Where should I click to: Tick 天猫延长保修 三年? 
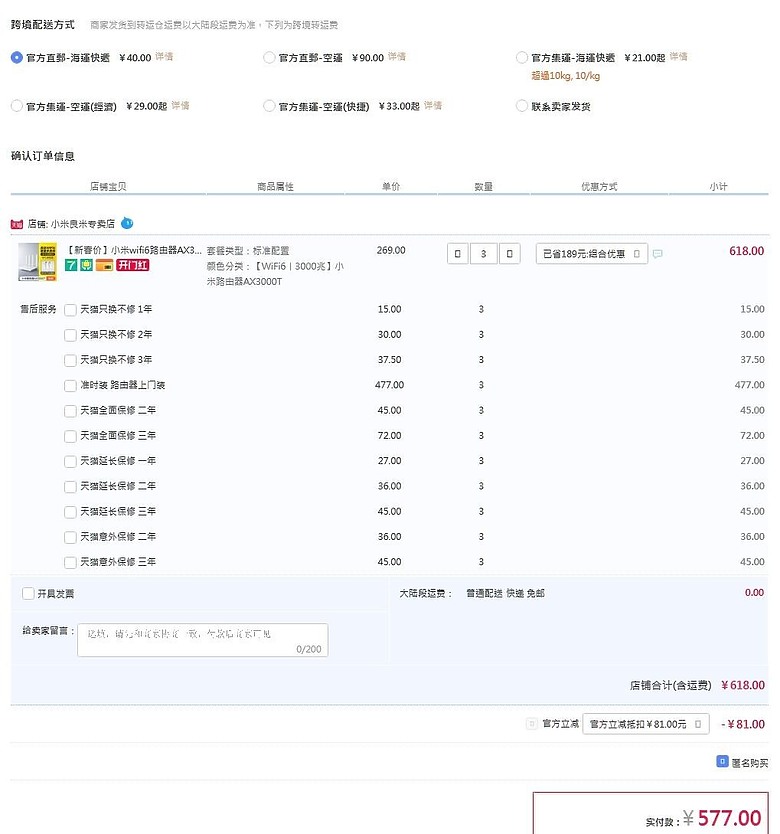70,512
